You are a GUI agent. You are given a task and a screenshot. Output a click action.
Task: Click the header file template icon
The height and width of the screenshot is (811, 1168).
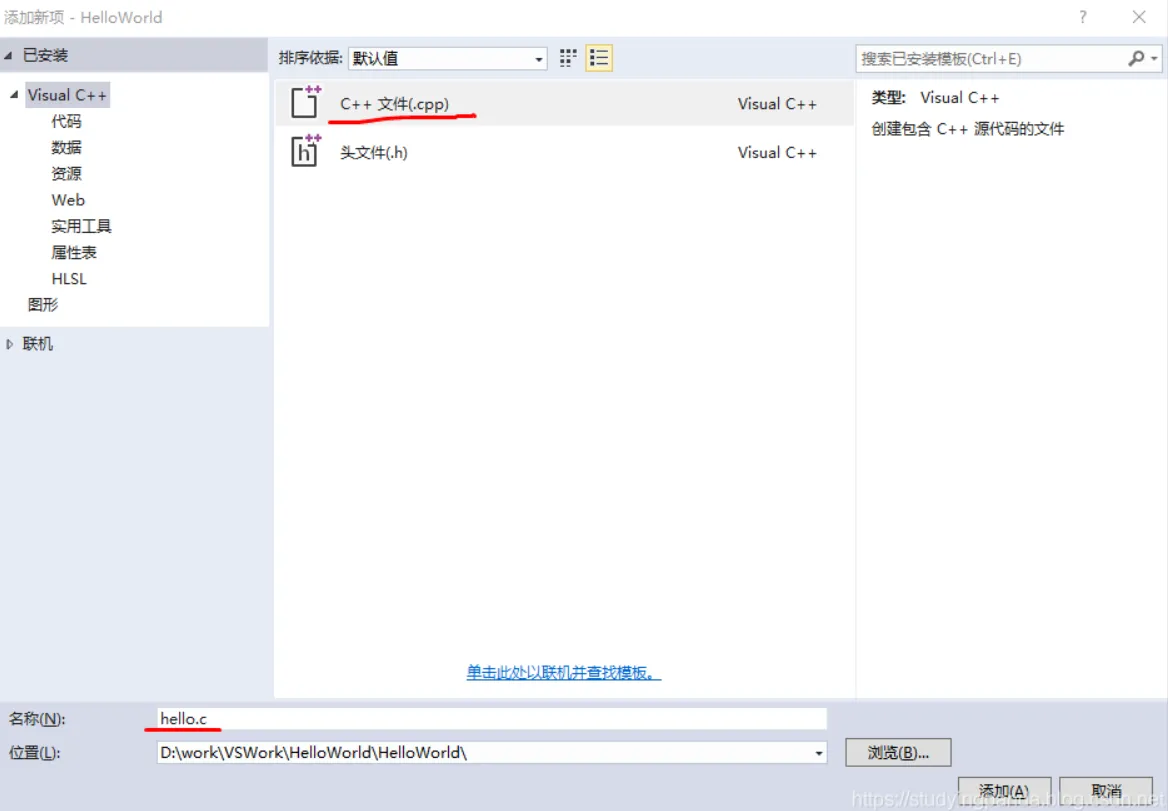(305, 150)
